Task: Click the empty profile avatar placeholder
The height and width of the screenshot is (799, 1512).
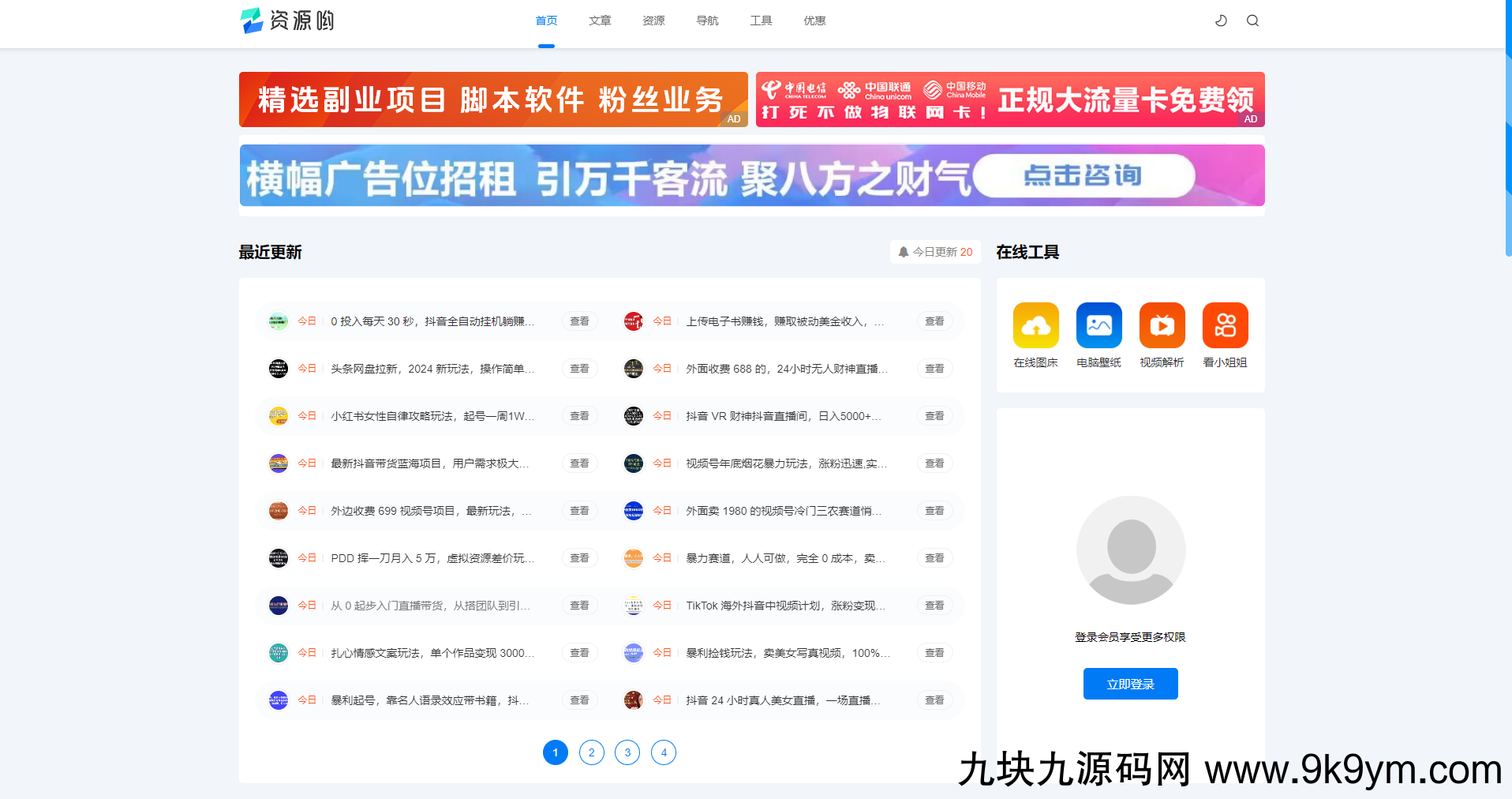Action: pyautogui.click(x=1130, y=550)
